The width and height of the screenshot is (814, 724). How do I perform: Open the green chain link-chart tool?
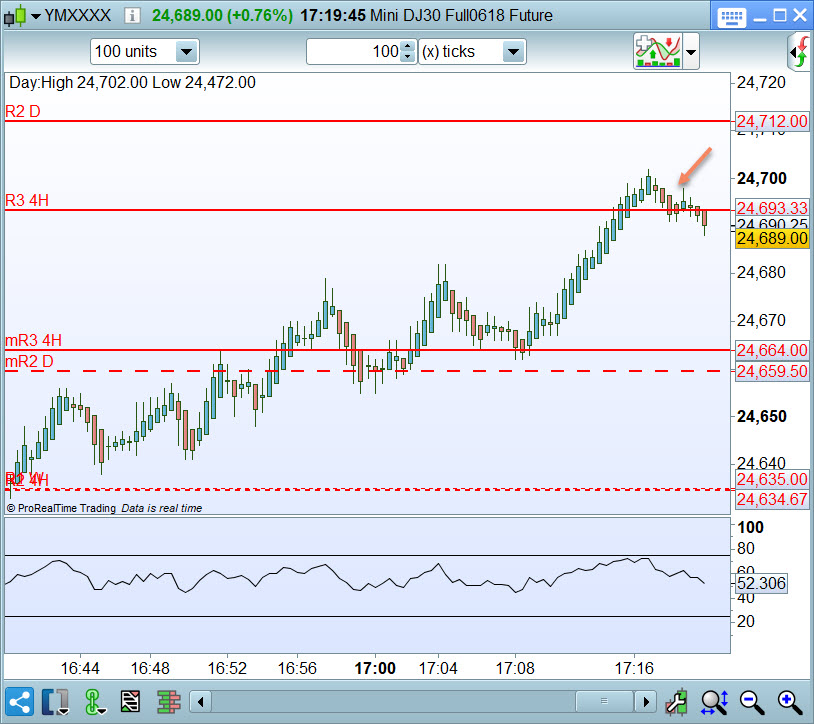point(93,702)
